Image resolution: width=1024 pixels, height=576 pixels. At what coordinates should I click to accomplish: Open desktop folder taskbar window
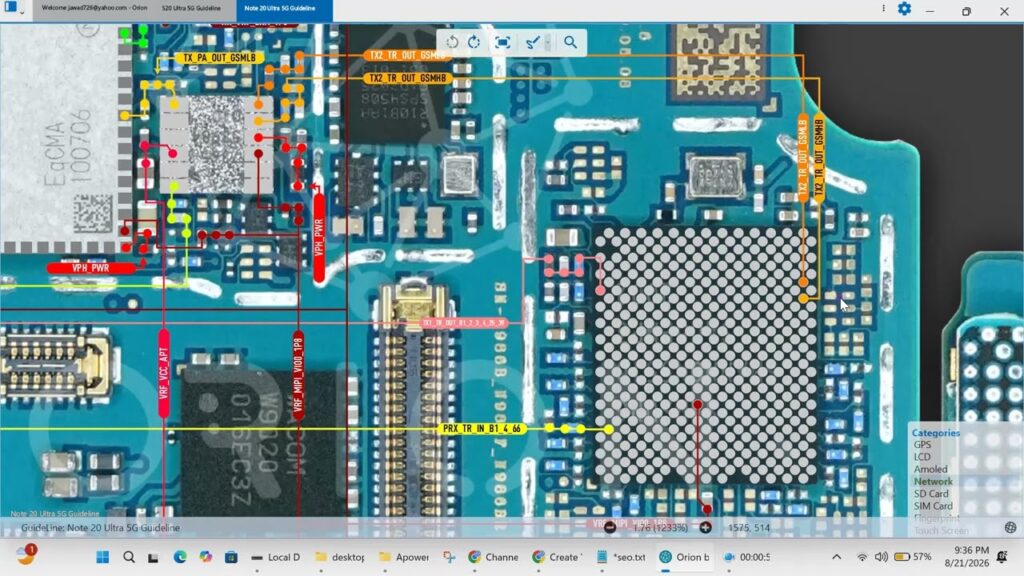tap(340, 557)
